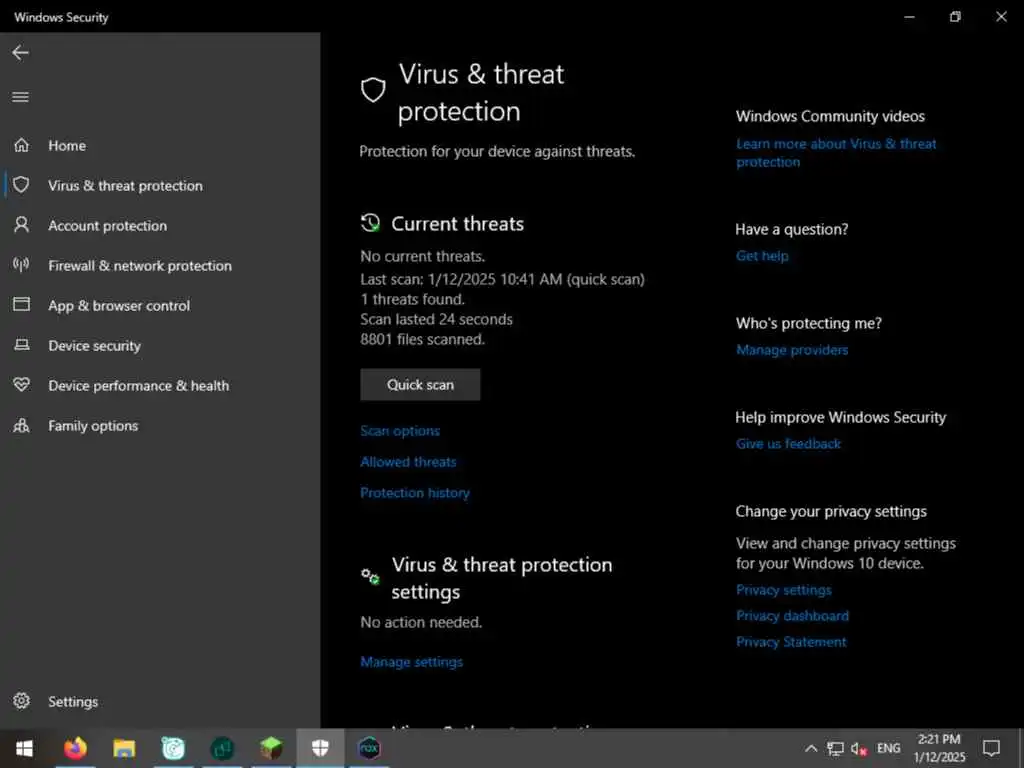
Task: Open Firefox from the taskbar
Action: (x=75, y=748)
